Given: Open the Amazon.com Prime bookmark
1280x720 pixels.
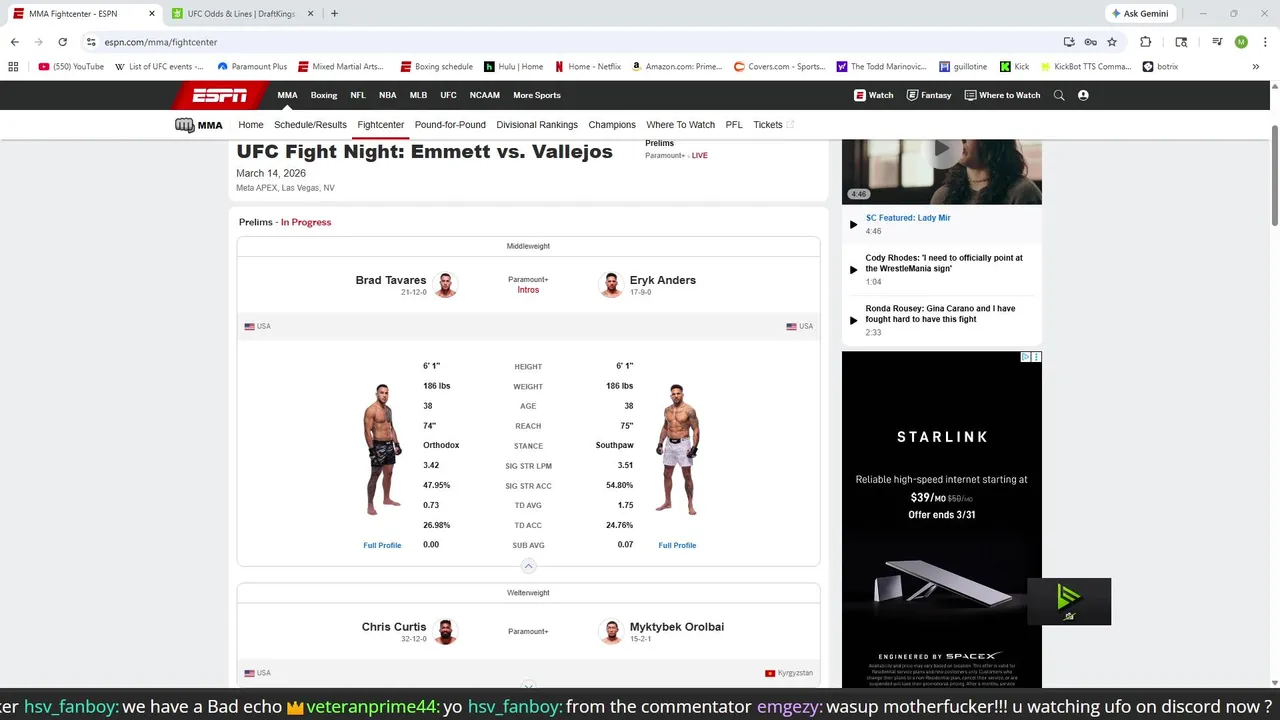Looking at the screenshot, I should (x=677, y=67).
